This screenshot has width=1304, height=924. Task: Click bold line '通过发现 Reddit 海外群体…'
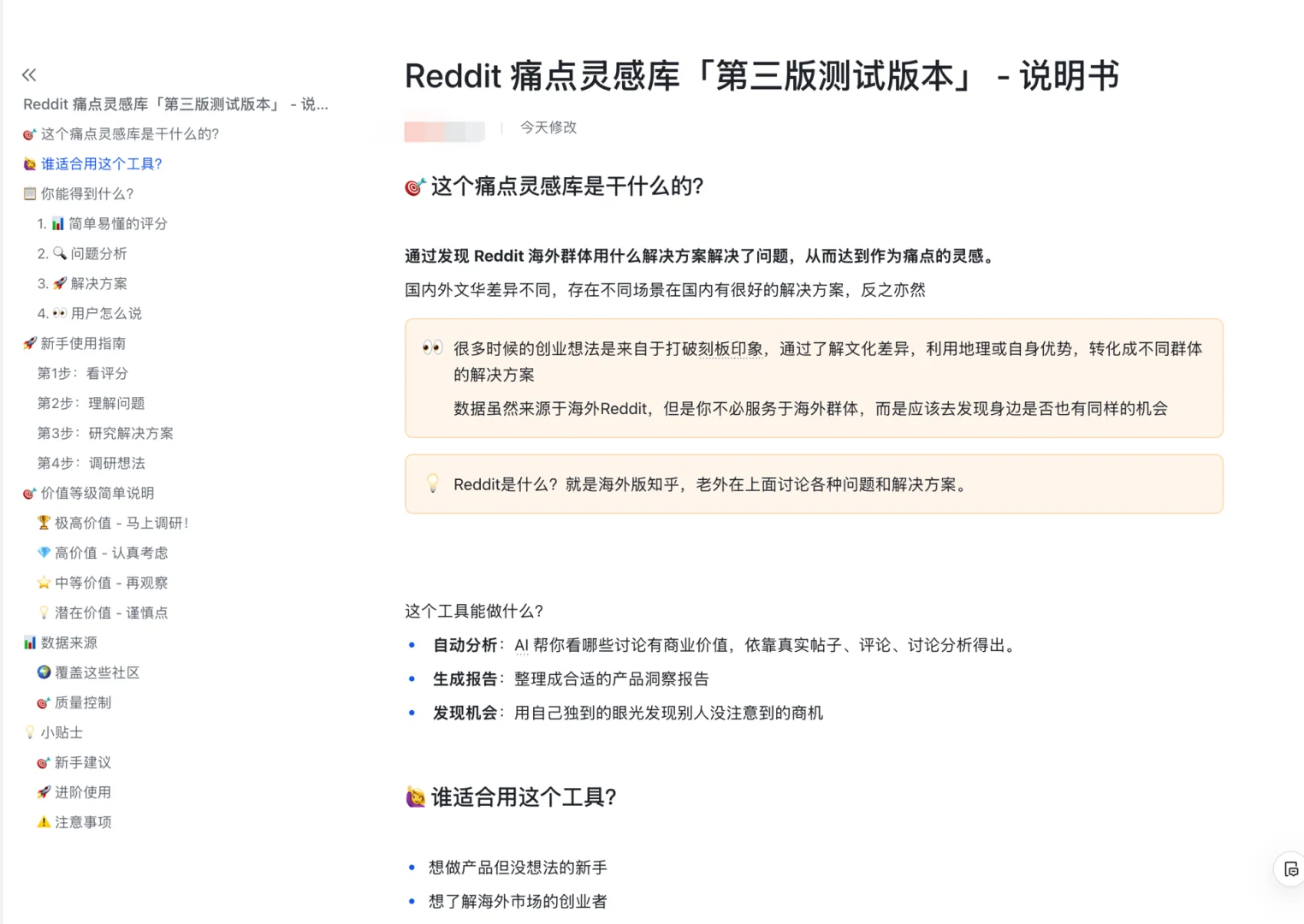coord(702,257)
